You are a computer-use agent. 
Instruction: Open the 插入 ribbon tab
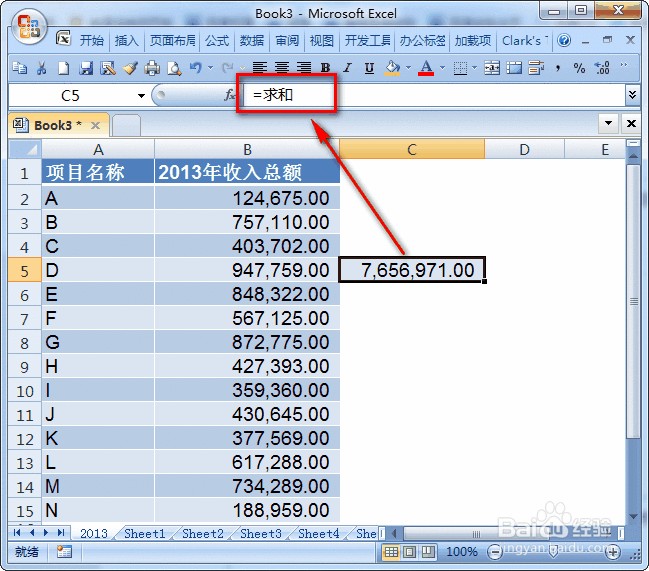(x=126, y=41)
